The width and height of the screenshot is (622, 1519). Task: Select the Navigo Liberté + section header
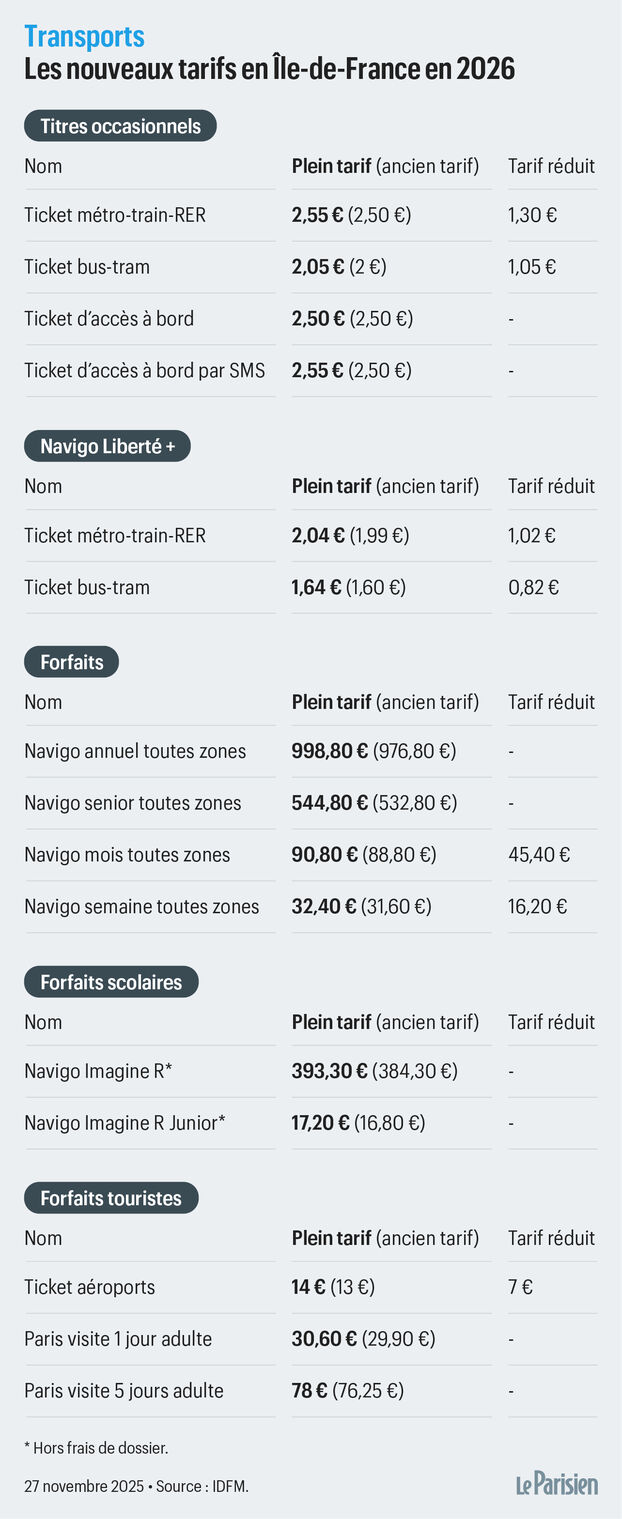(x=107, y=446)
